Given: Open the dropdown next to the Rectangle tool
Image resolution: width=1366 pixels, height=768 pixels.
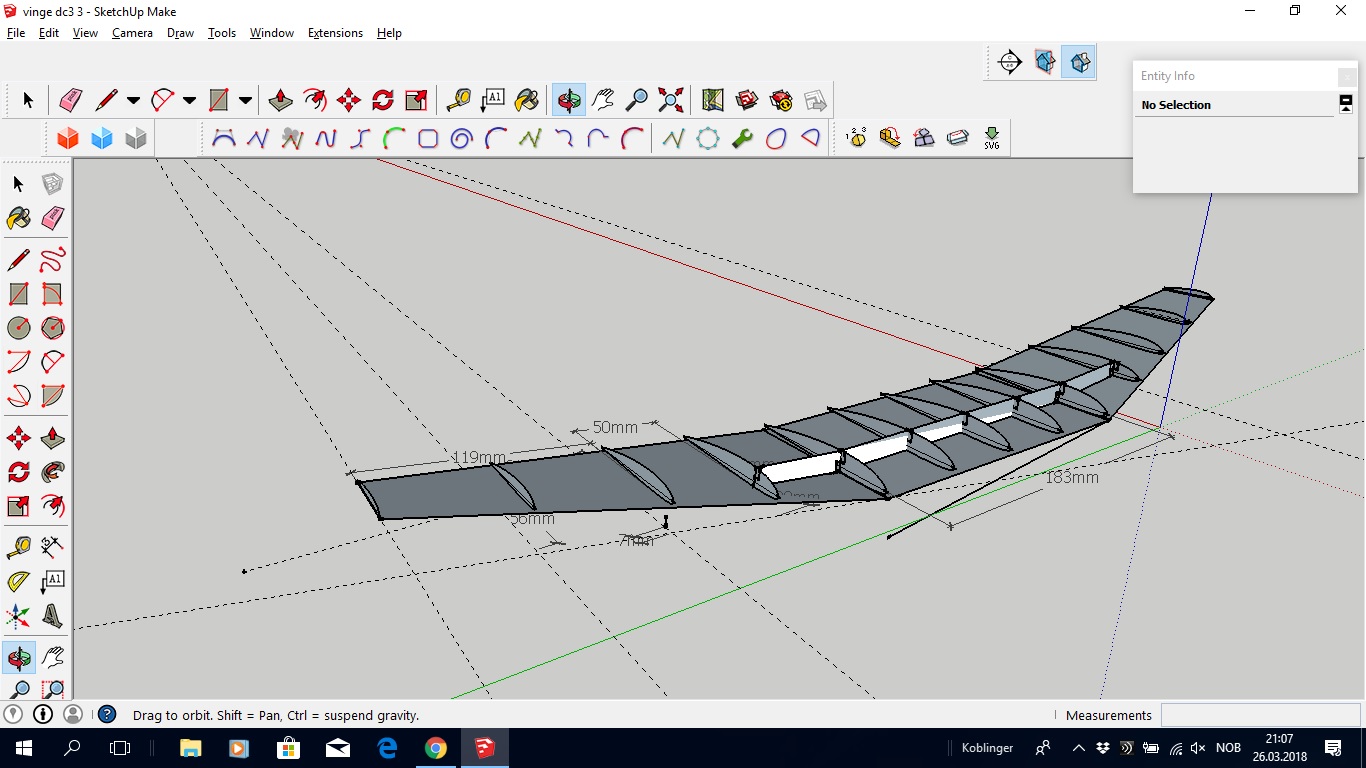Looking at the screenshot, I should (x=245, y=100).
